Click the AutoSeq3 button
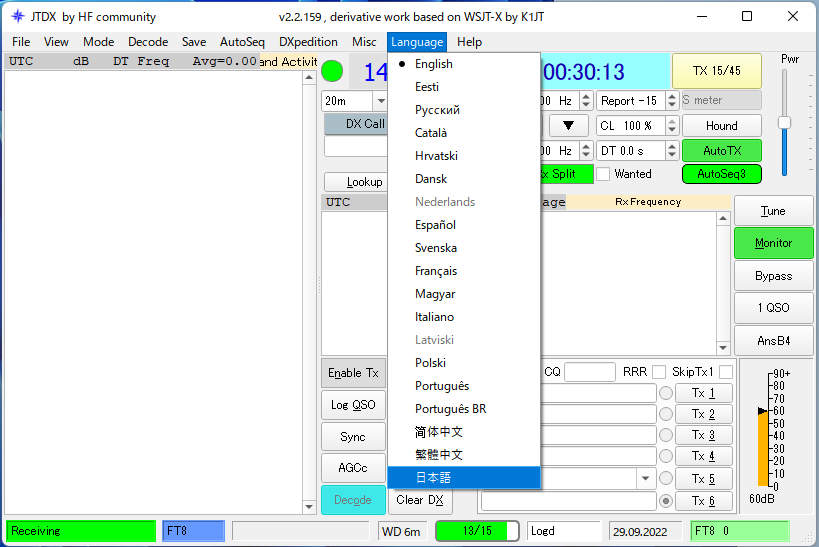This screenshot has width=819, height=547. click(x=722, y=174)
